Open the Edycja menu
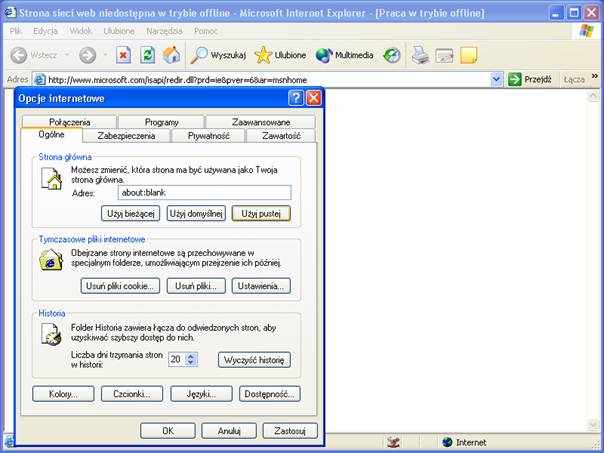 tap(45, 31)
